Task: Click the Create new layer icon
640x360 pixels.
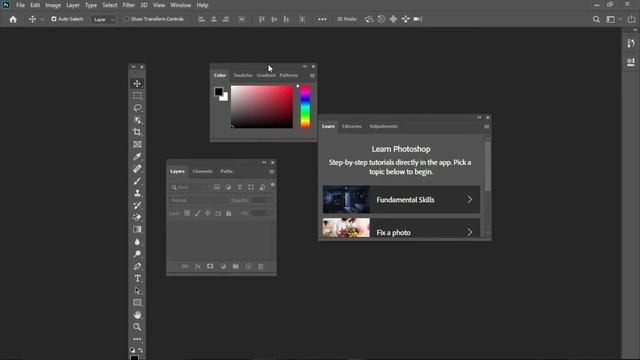Action: click(x=249, y=267)
